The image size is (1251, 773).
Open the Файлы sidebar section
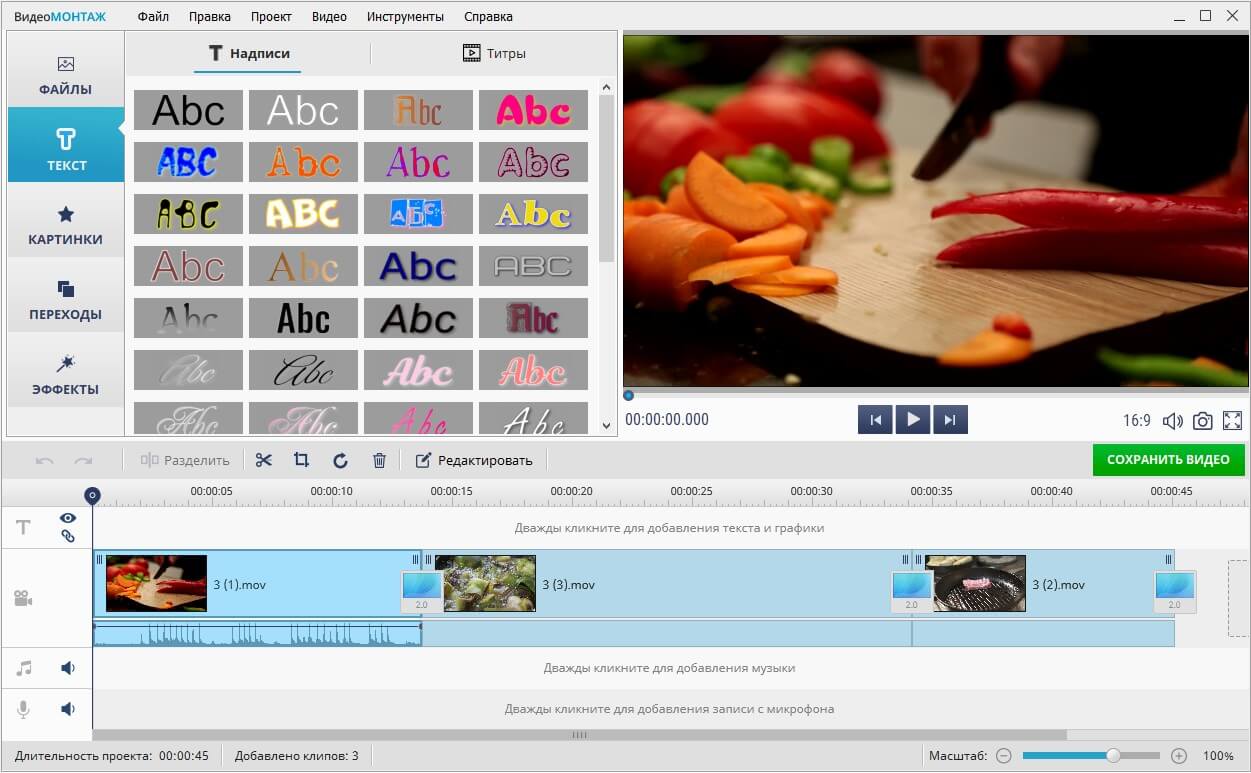[x=66, y=76]
